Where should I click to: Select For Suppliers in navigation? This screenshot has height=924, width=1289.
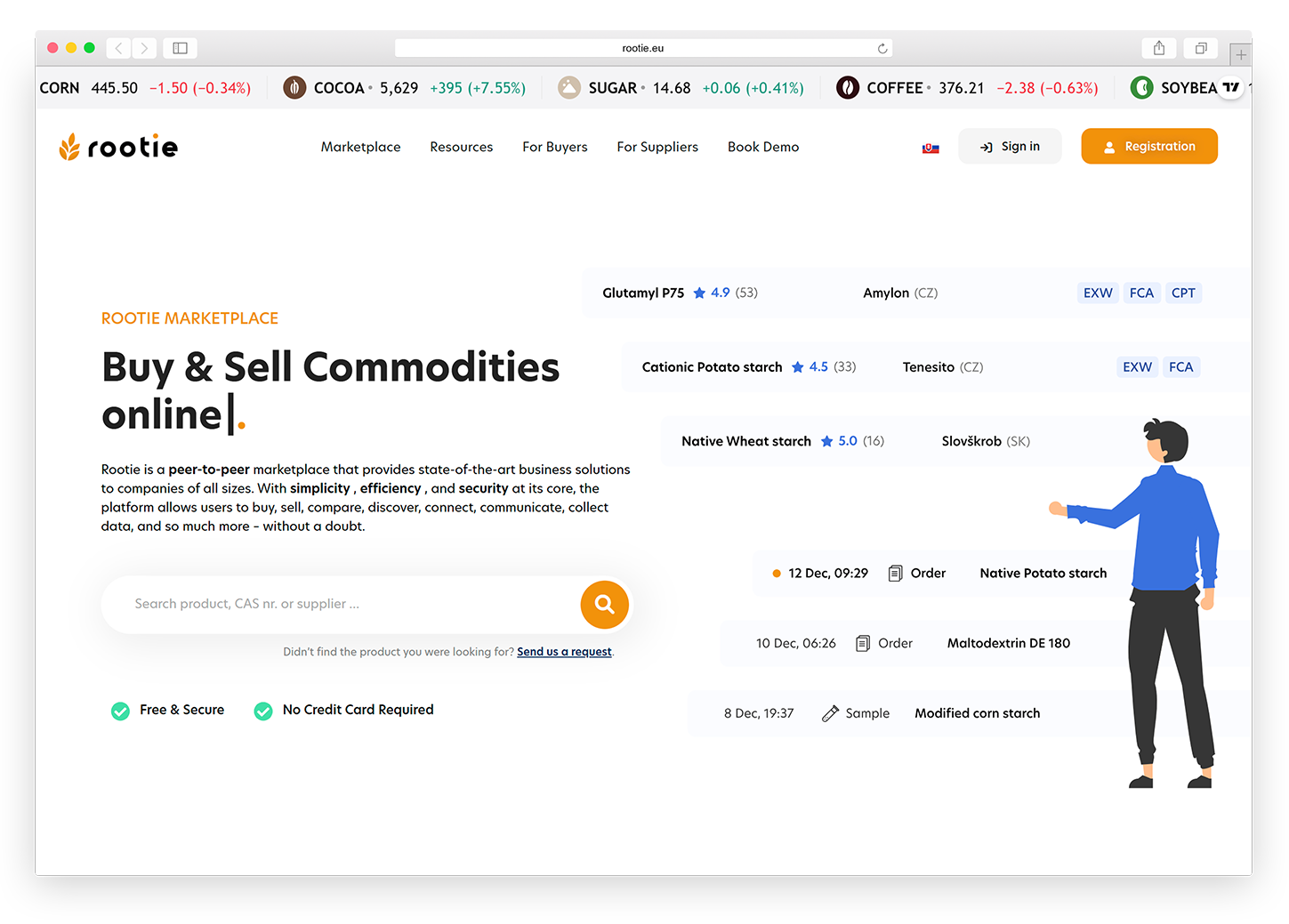coord(657,147)
